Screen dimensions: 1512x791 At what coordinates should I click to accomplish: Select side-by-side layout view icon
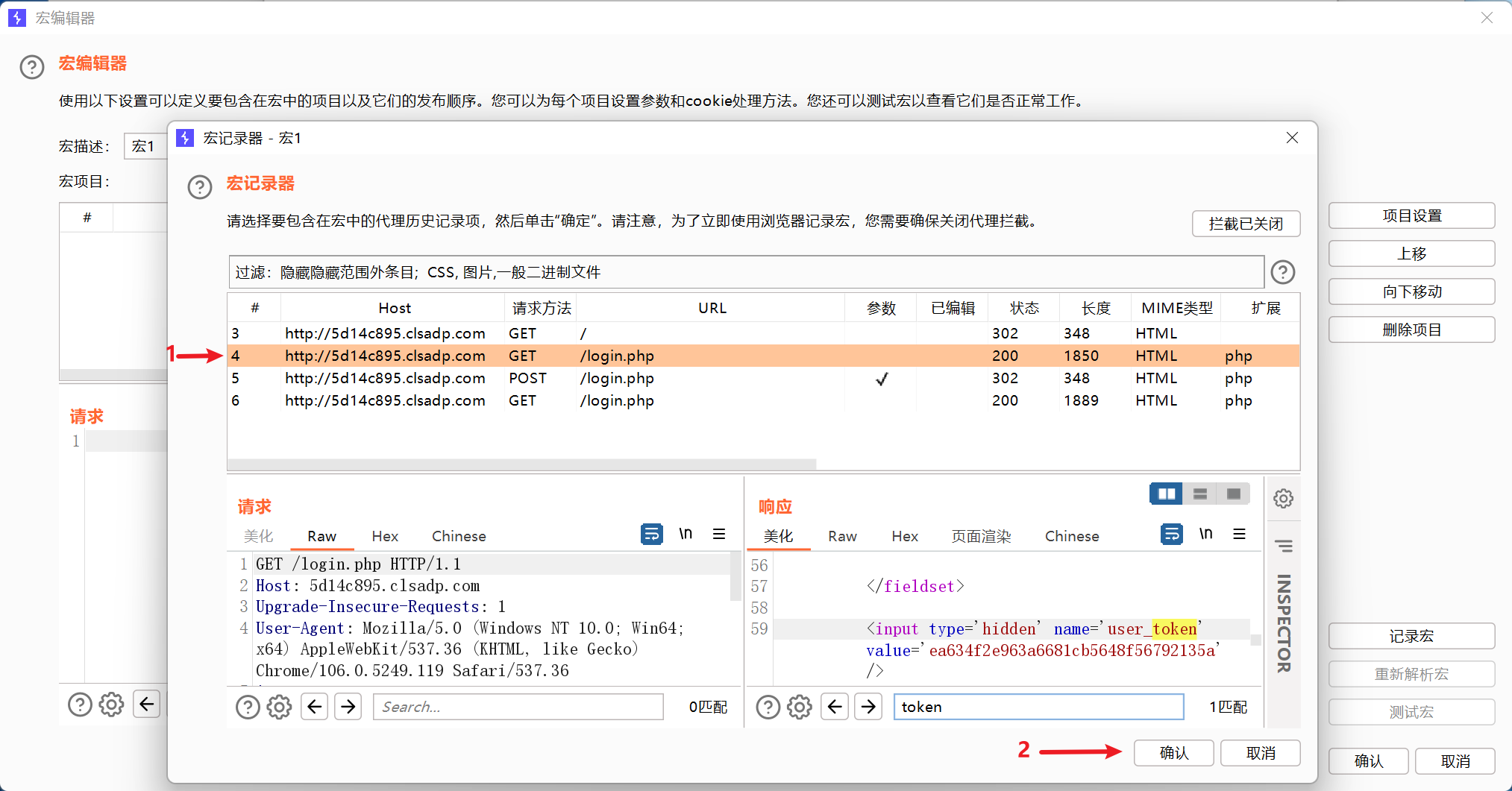click(1167, 494)
